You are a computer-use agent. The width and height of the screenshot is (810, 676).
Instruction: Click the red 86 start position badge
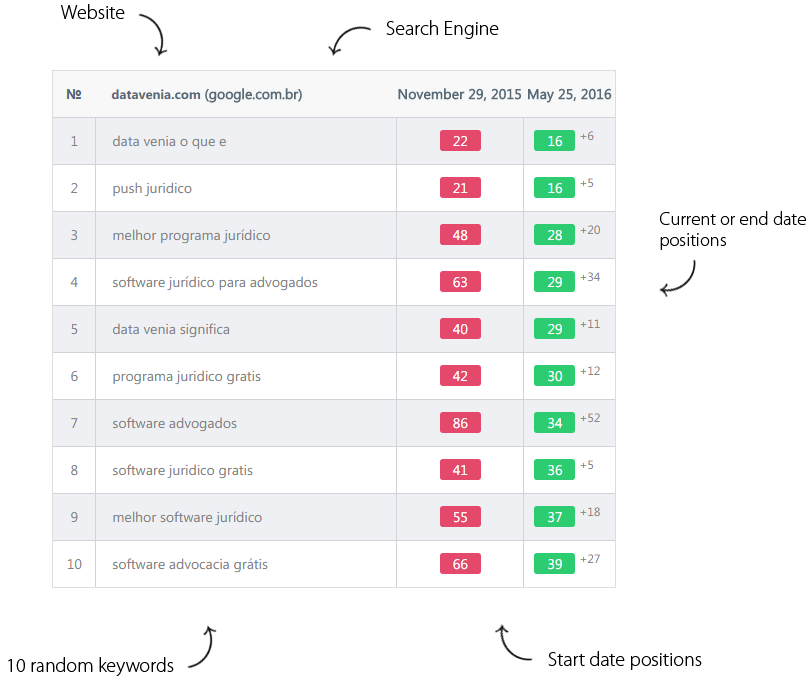click(x=460, y=422)
